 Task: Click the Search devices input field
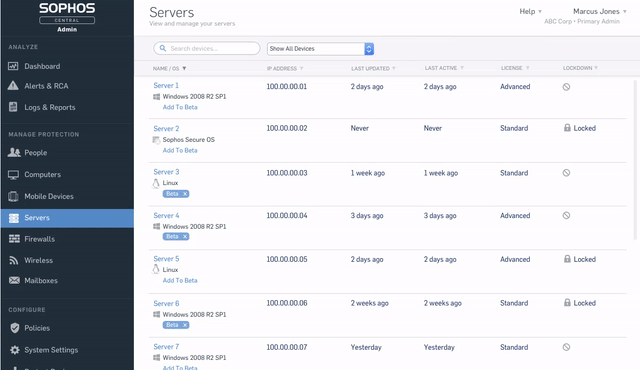(207, 48)
